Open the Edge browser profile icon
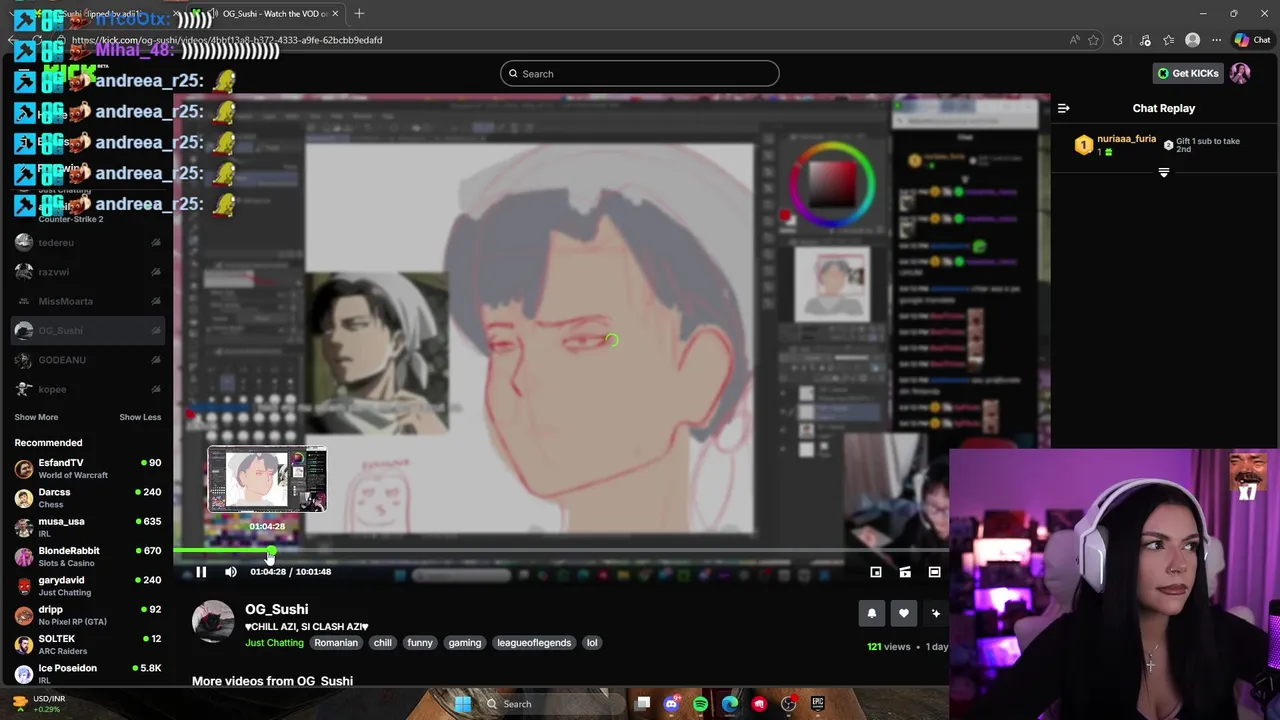Image resolution: width=1280 pixels, height=720 pixels. [x=1192, y=40]
